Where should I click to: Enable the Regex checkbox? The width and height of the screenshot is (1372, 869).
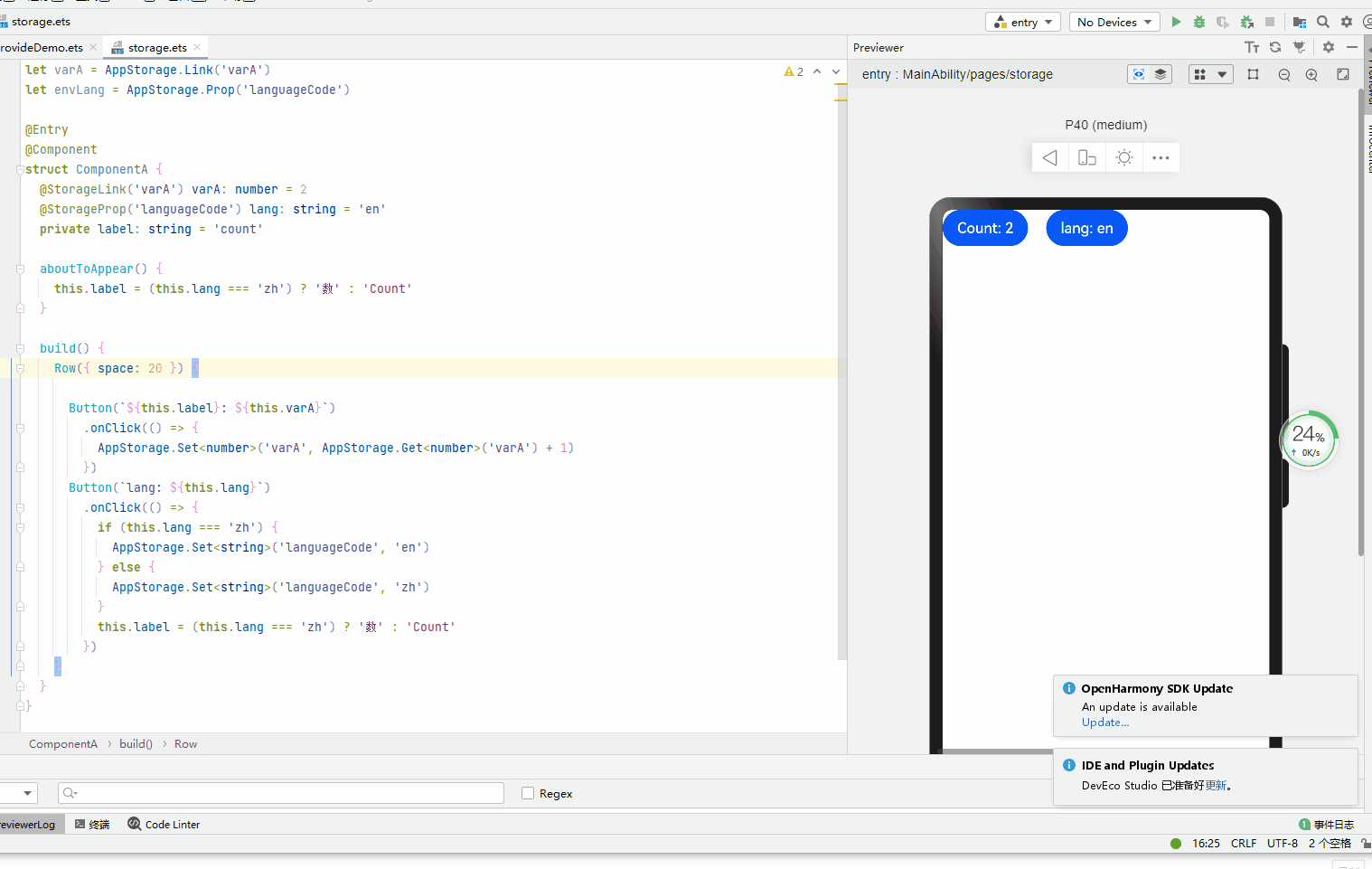528,793
